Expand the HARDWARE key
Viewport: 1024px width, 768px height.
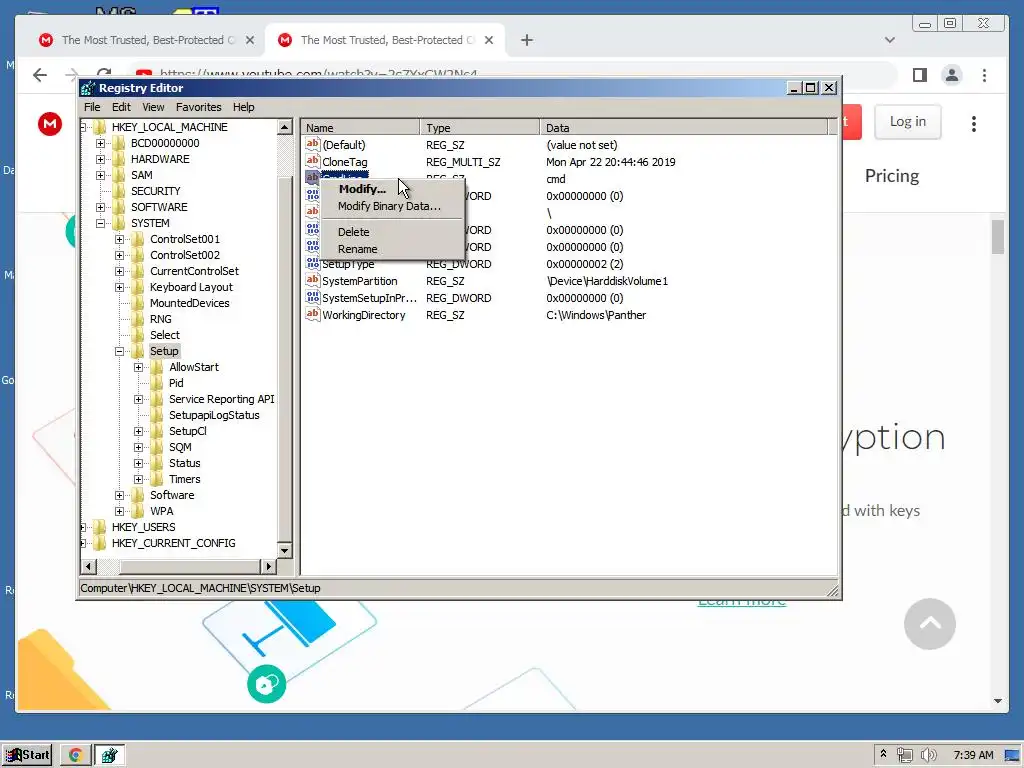(x=101, y=159)
